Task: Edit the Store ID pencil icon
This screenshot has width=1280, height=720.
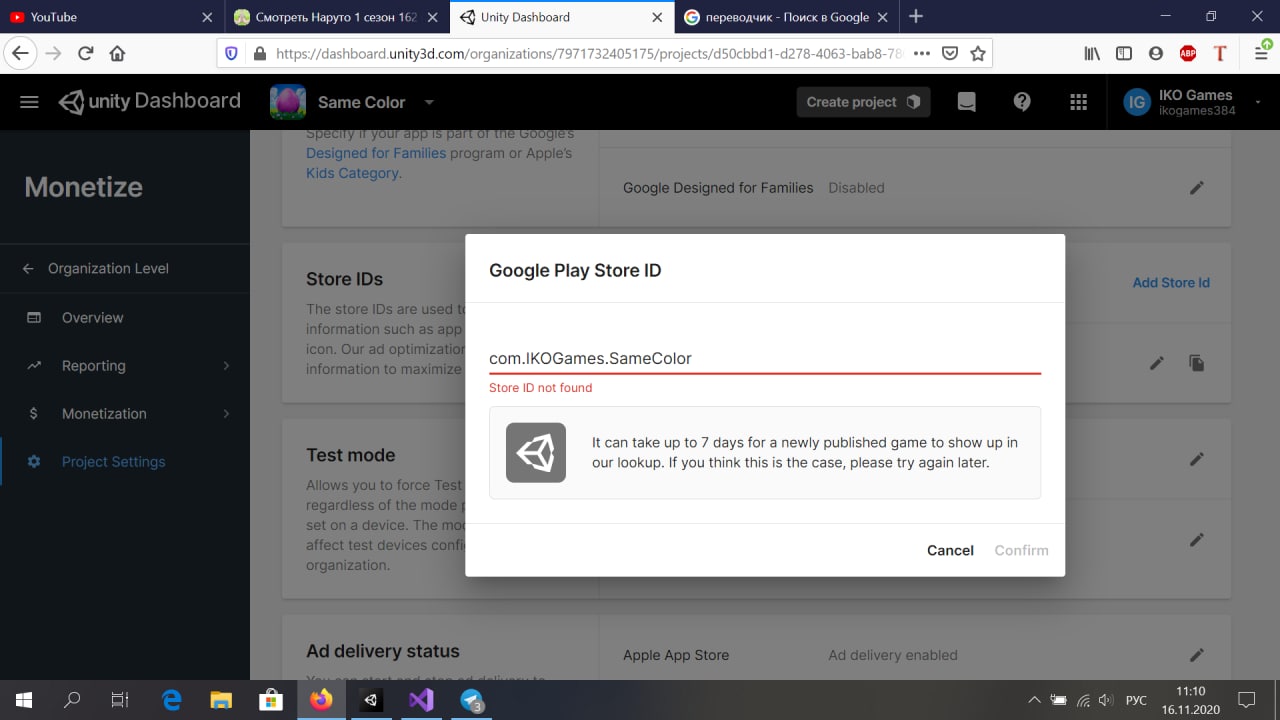Action: [1157, 363]
